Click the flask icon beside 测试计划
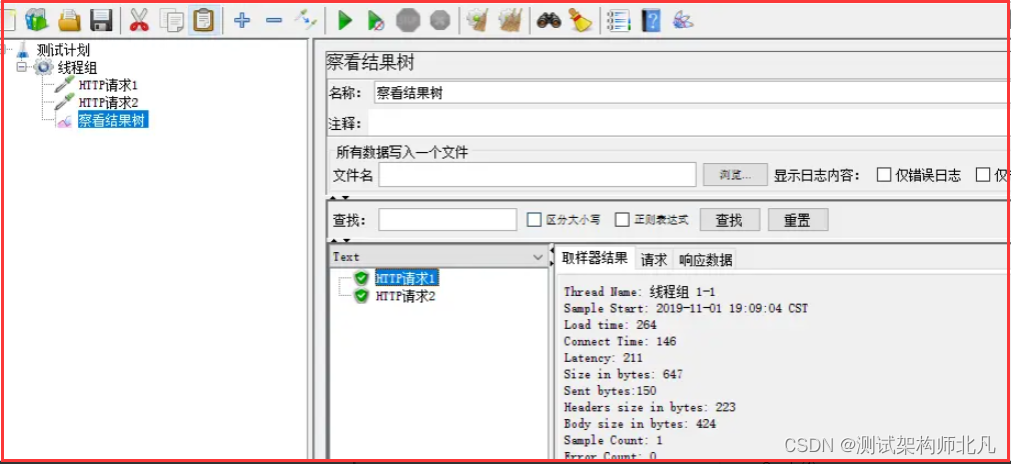This screenshot has width=1011, height=464. coord(23,51)
